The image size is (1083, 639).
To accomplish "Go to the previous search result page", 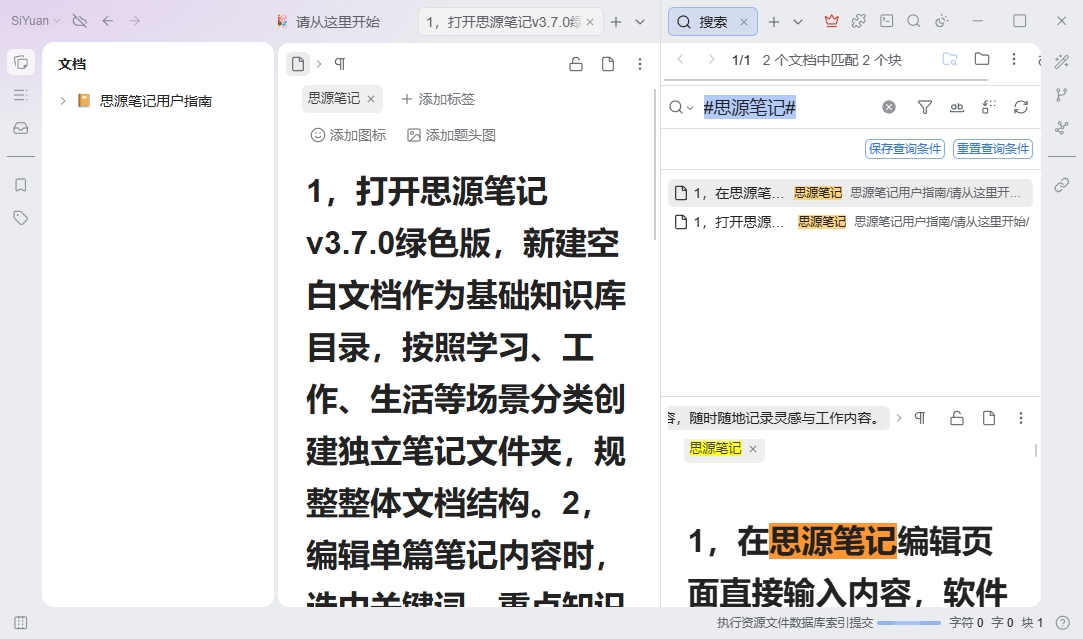I will pyautogui.click(x=680, y=59).
